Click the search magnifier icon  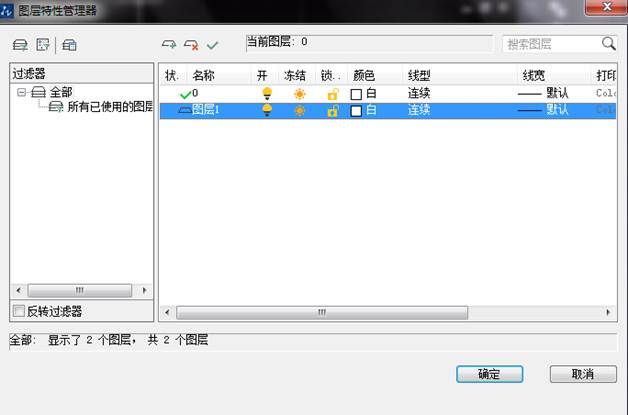tap(608, 44)
